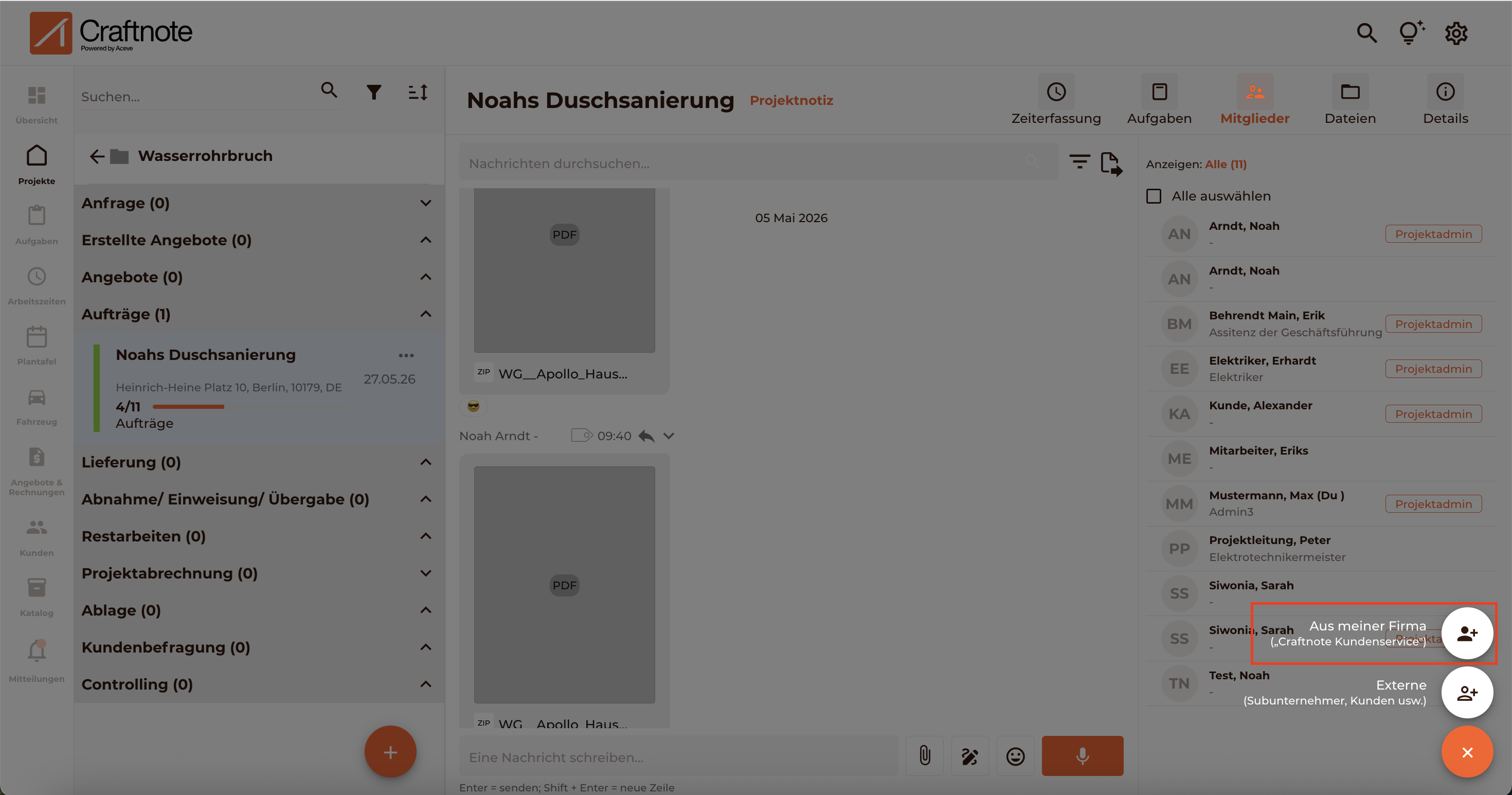Add member Aus meiner Firma
This screenshot has width=1512, height=795.
click(1467, 634)
